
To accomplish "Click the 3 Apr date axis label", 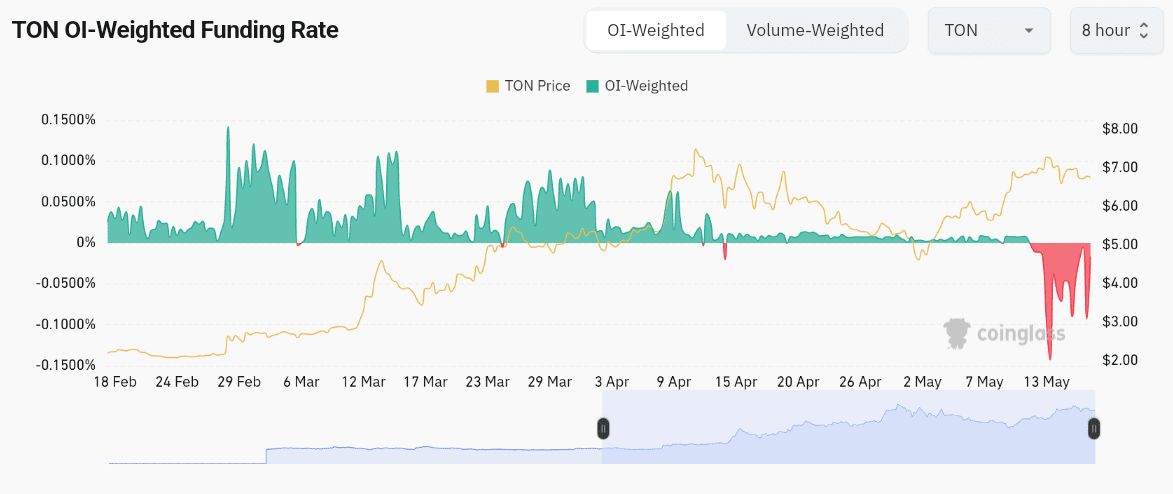I will point(610,382).
